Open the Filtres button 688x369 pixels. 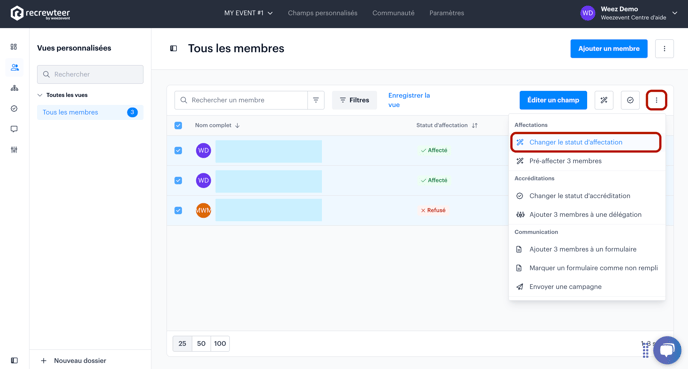point(354,100)
